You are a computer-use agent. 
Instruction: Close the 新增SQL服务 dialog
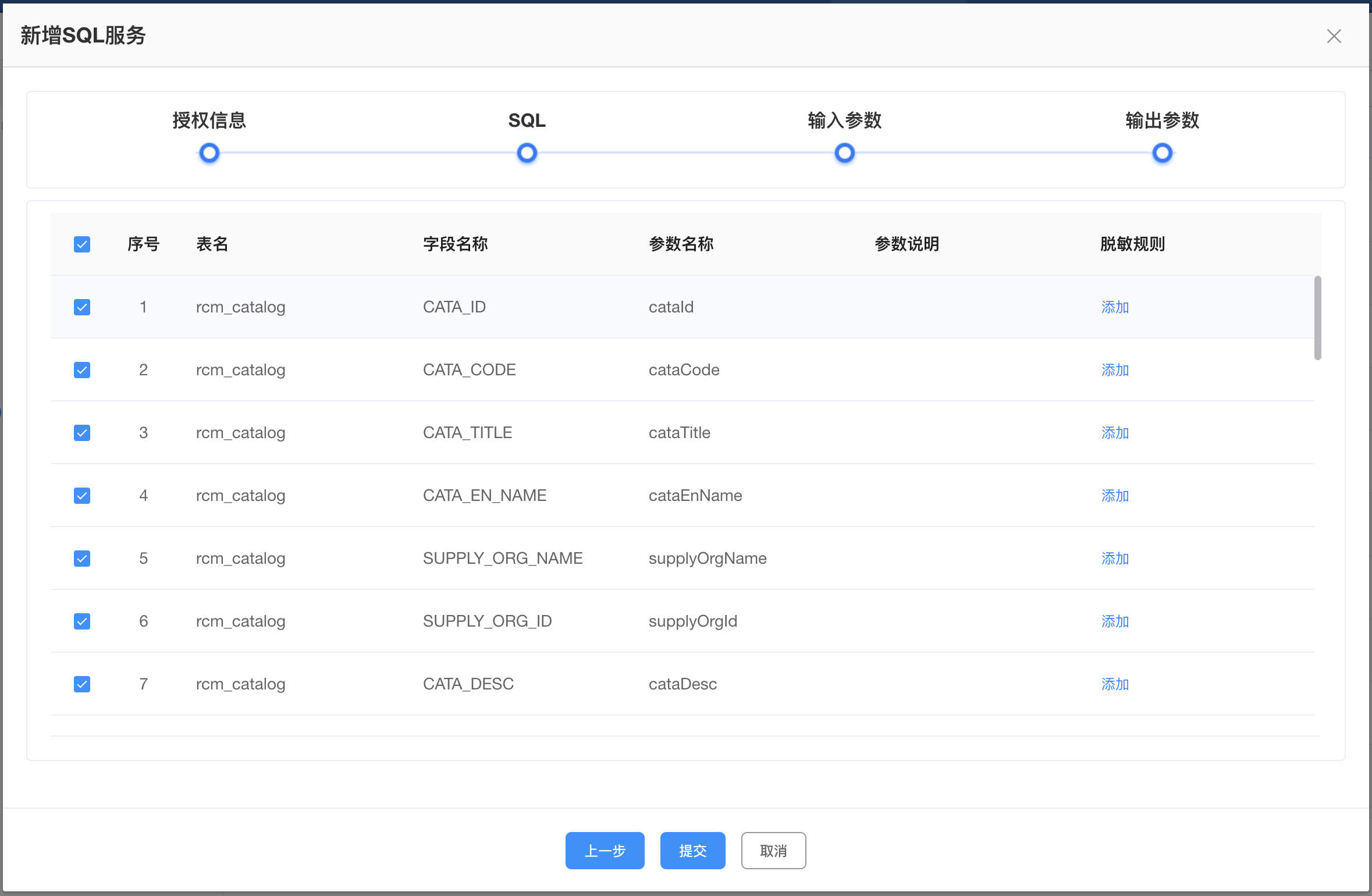1334,36
